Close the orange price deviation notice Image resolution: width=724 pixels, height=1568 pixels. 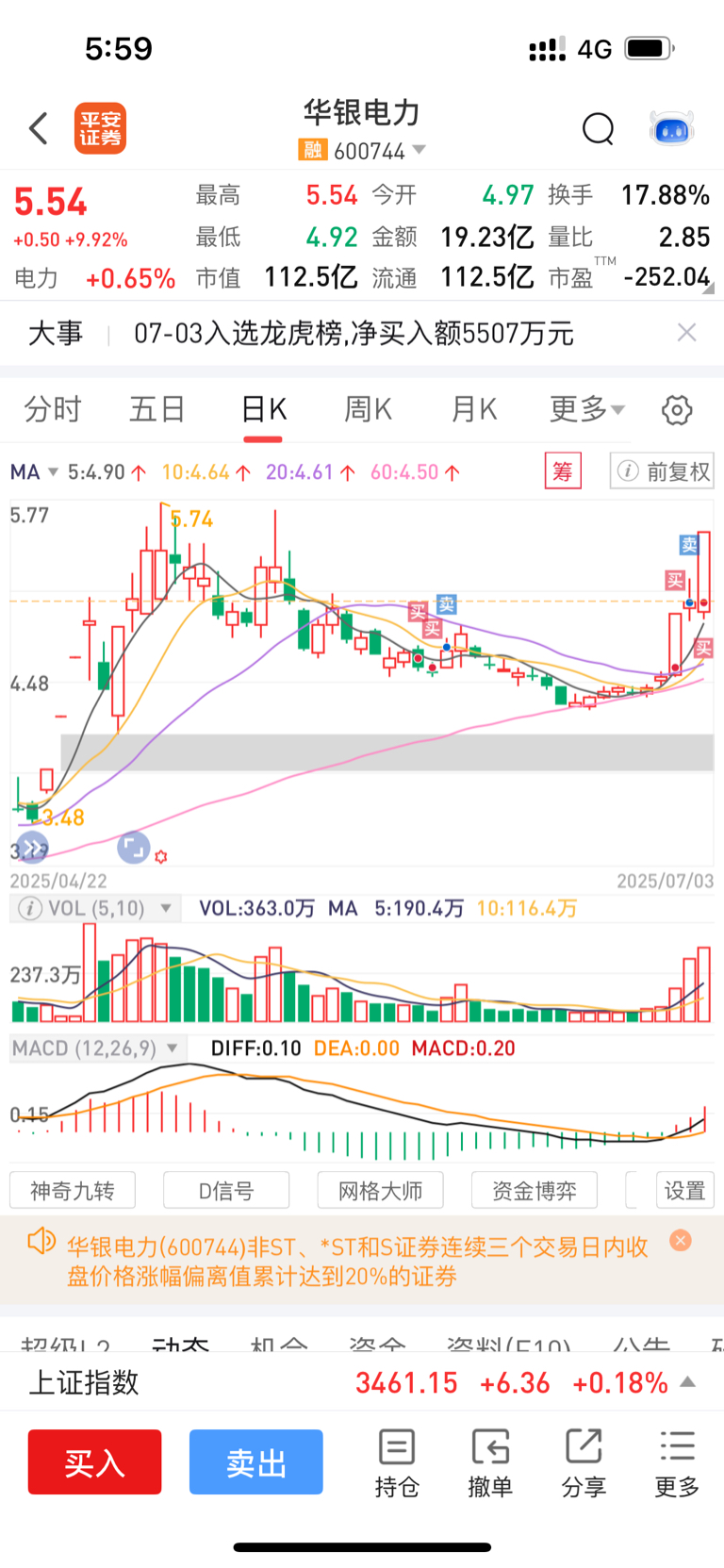pos(680,1240)
